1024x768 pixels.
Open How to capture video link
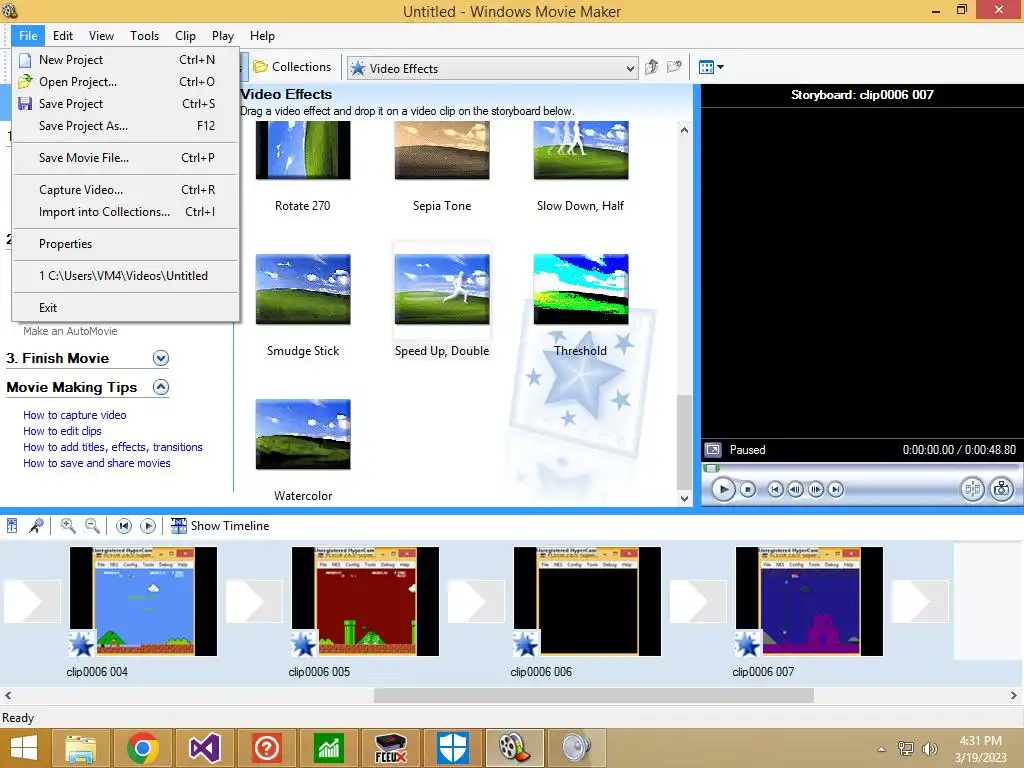tap(74, 415)
